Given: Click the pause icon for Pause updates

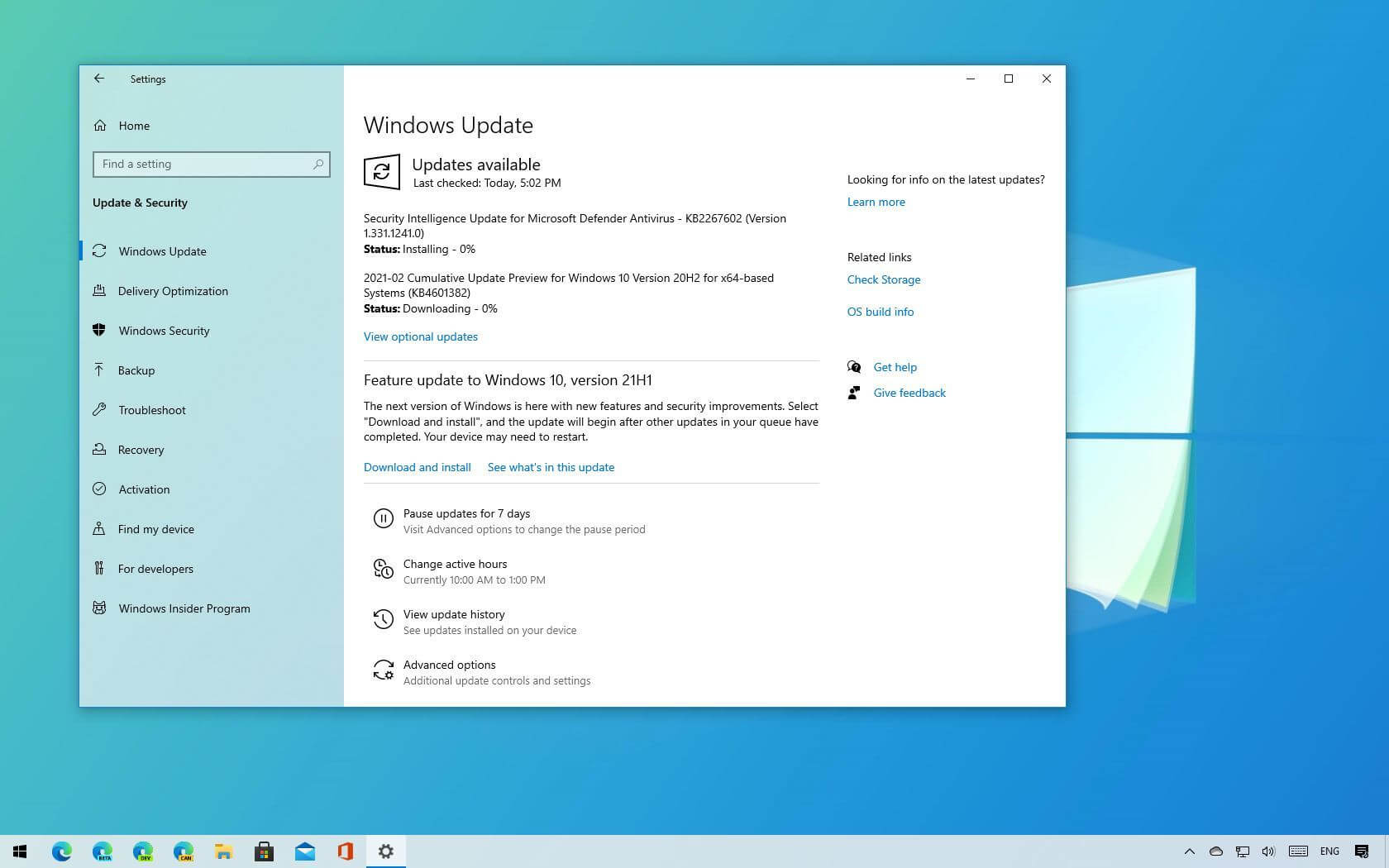Looking at the screenshot, I should tap(383, 518).
